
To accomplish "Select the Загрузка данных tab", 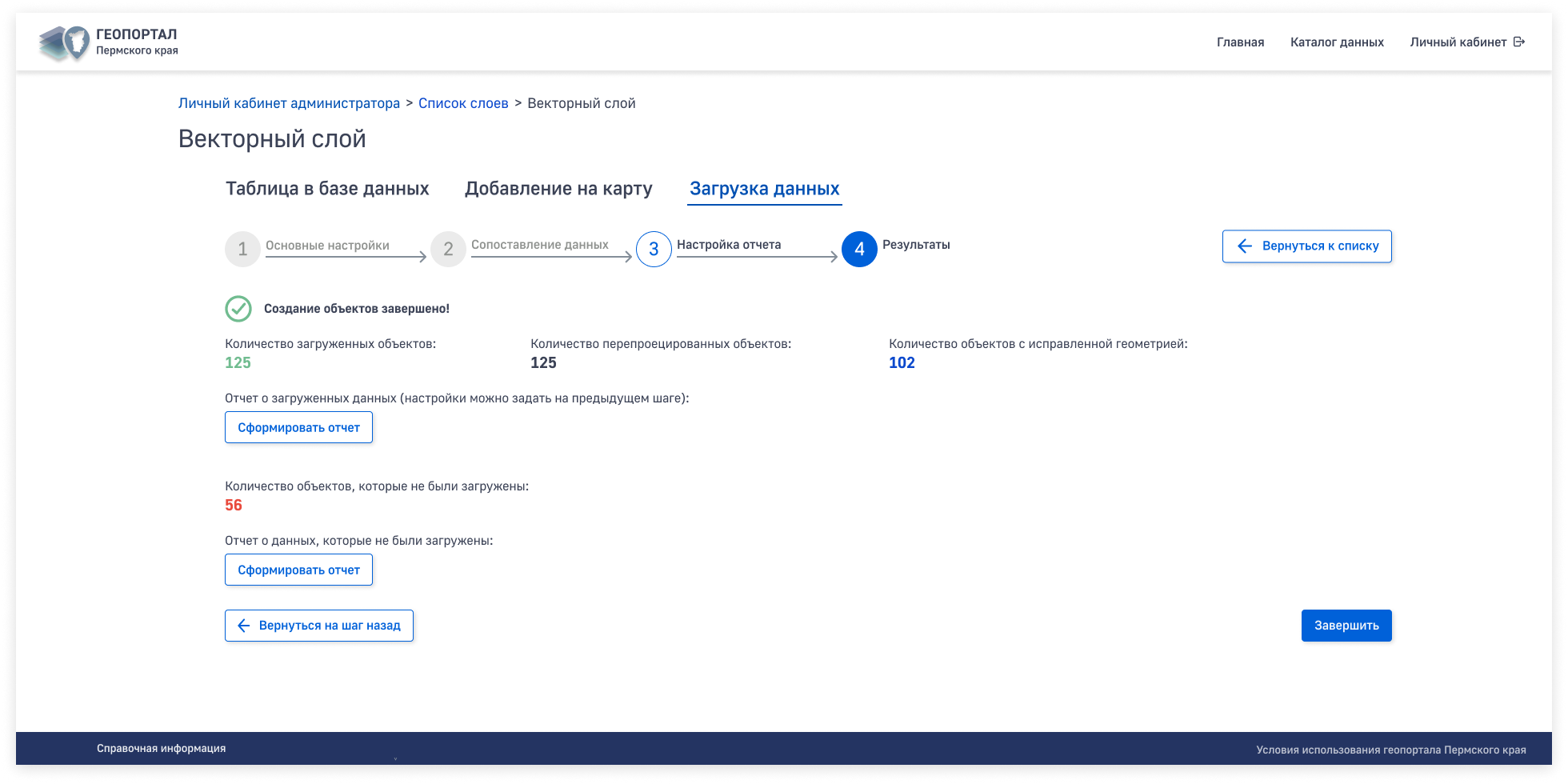I will click(764, 189).
